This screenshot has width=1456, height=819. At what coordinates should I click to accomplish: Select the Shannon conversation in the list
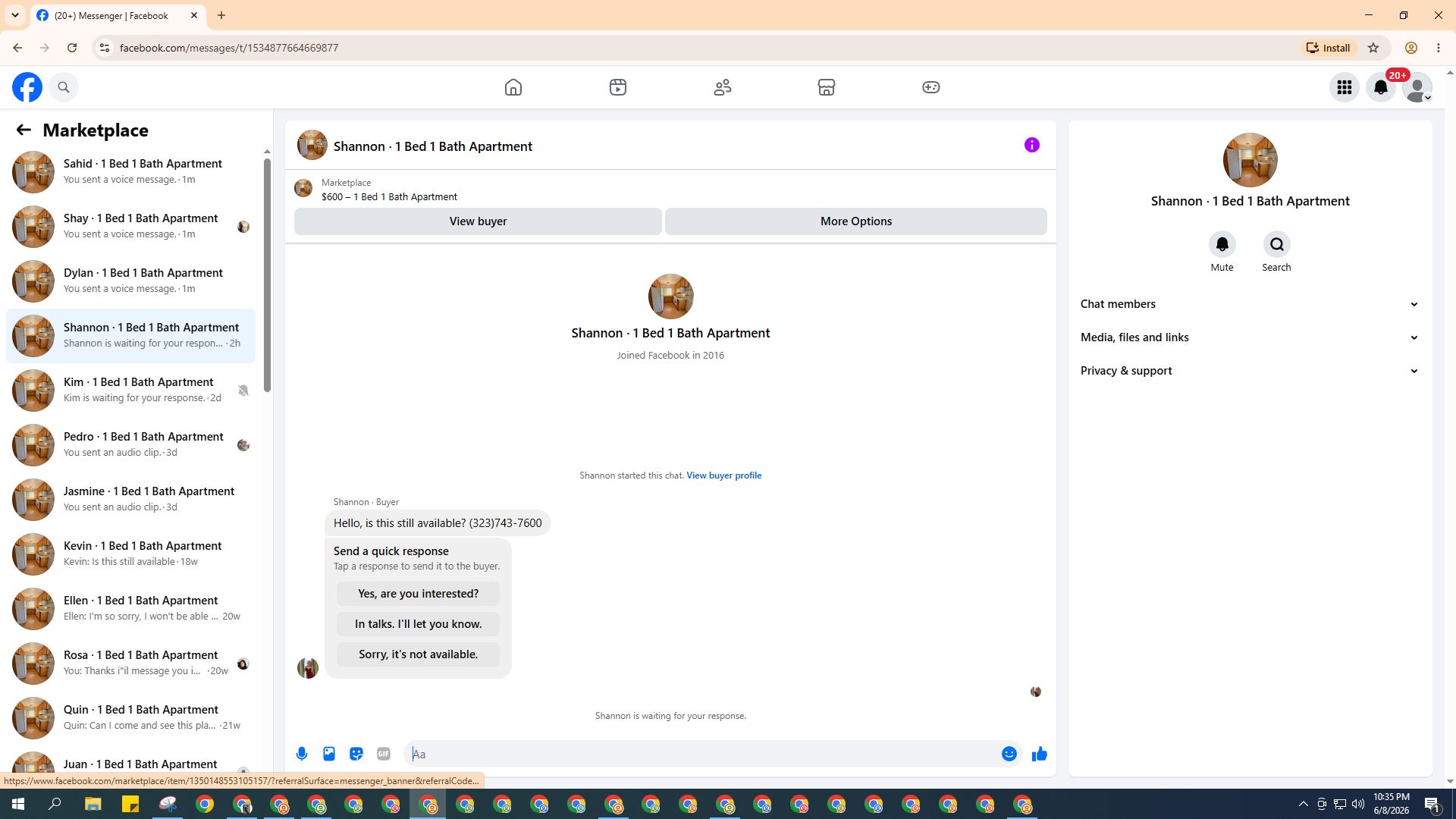pos(130,335)
